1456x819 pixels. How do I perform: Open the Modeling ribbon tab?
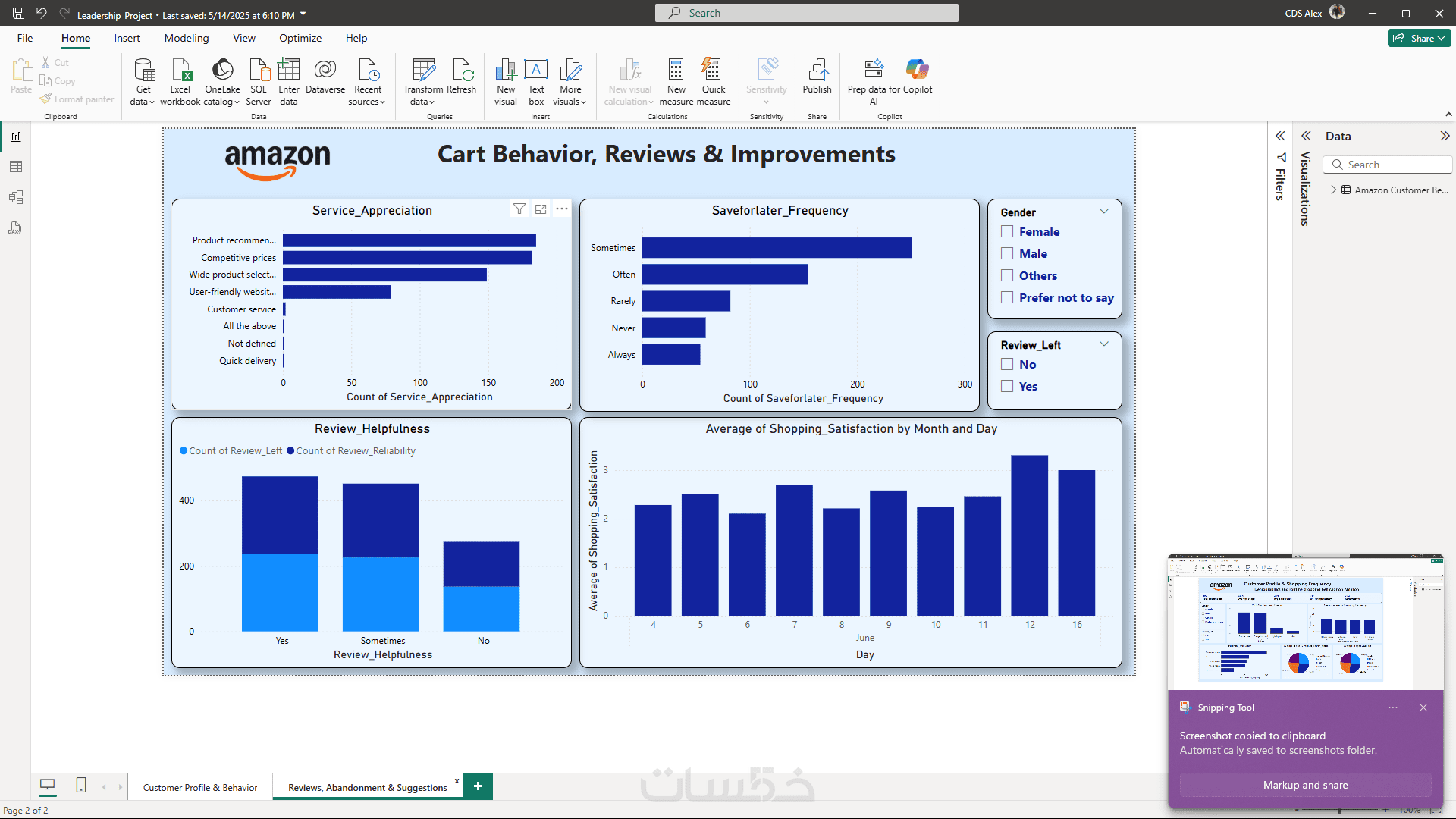[x=187, y=38]
